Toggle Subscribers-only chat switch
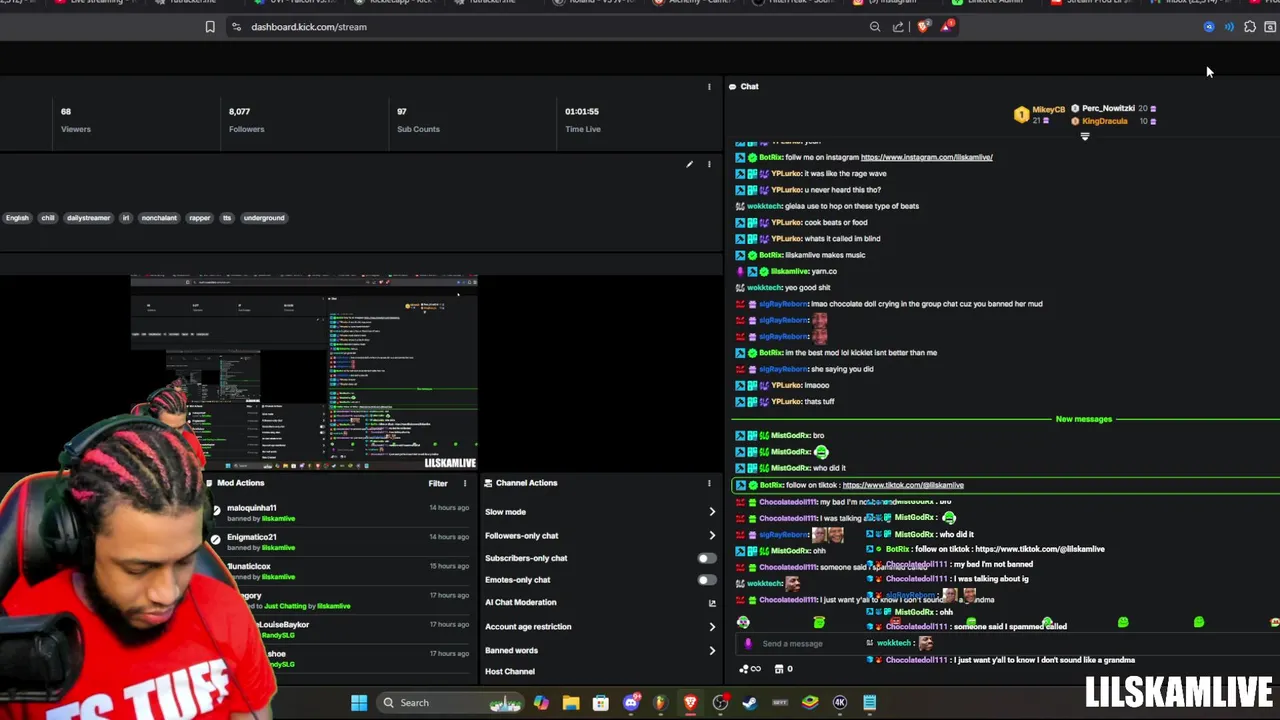The image size is (1280, 720). coord(706,559)
